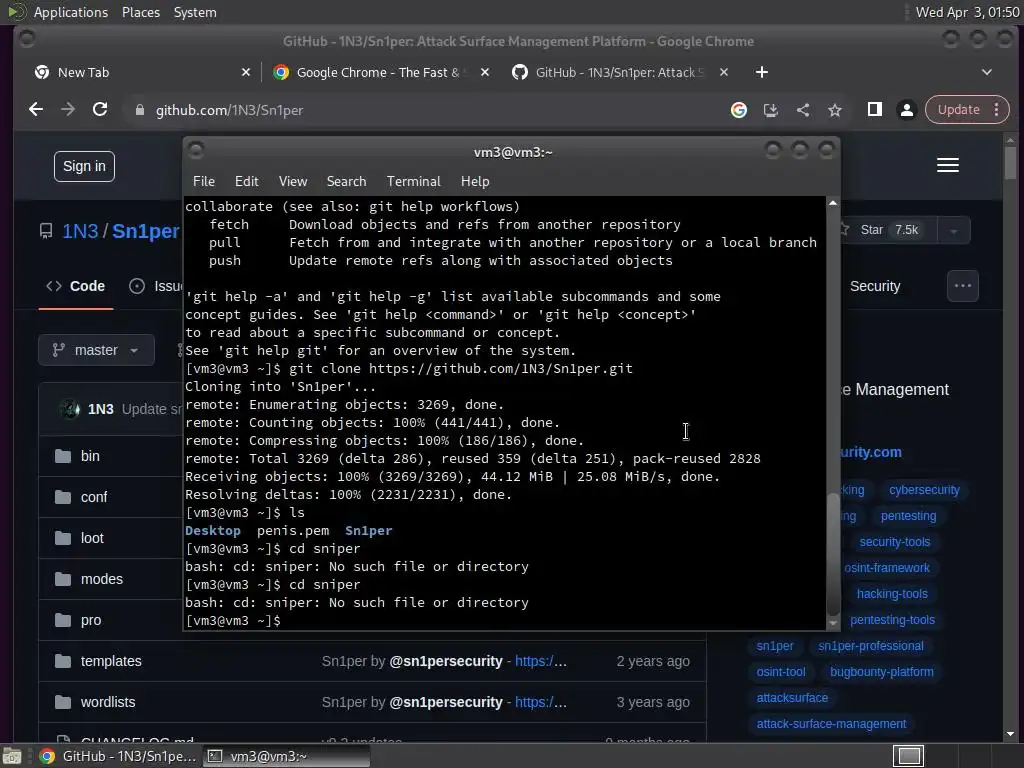Click the taskbar show desktop icon
This screenshot has width=1024, height=768.
coord(12,756)
